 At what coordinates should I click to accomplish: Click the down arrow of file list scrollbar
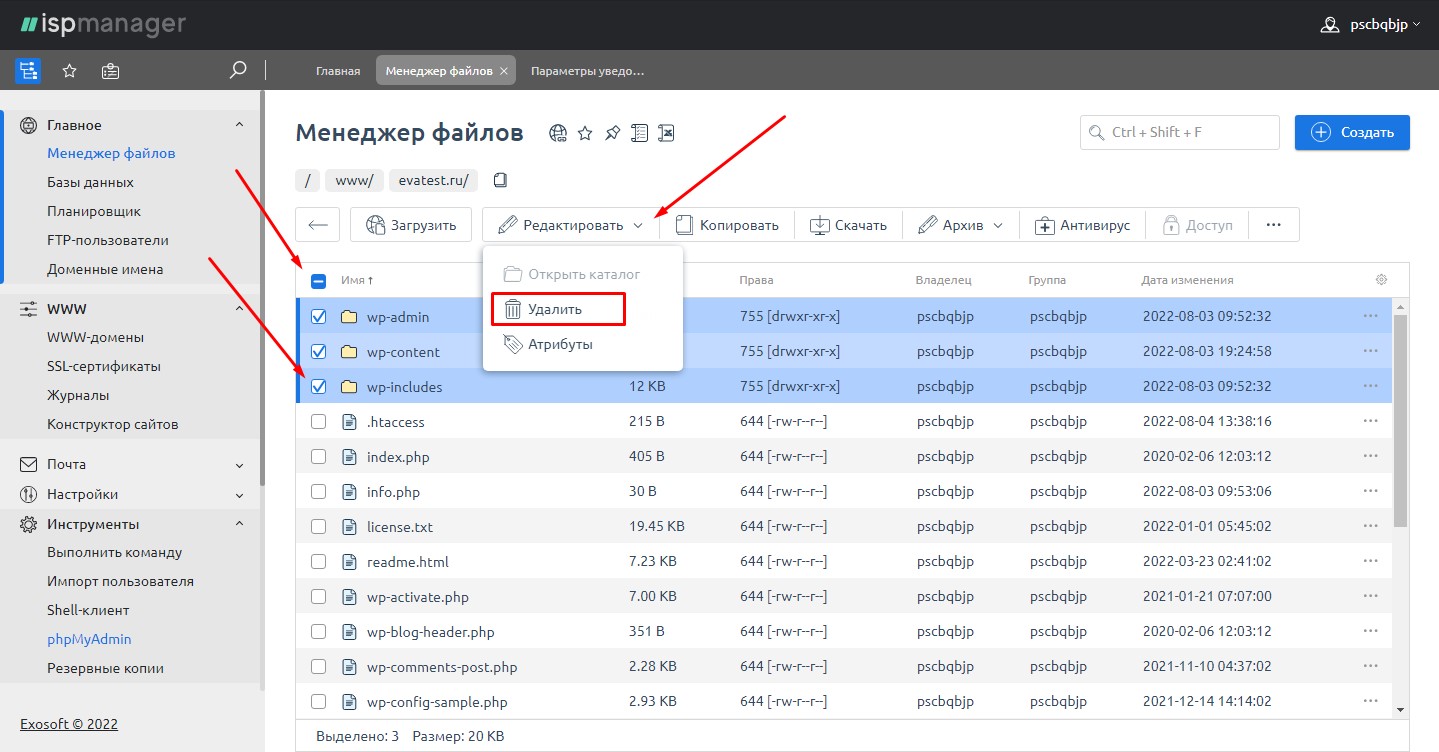coord(1400,709)
